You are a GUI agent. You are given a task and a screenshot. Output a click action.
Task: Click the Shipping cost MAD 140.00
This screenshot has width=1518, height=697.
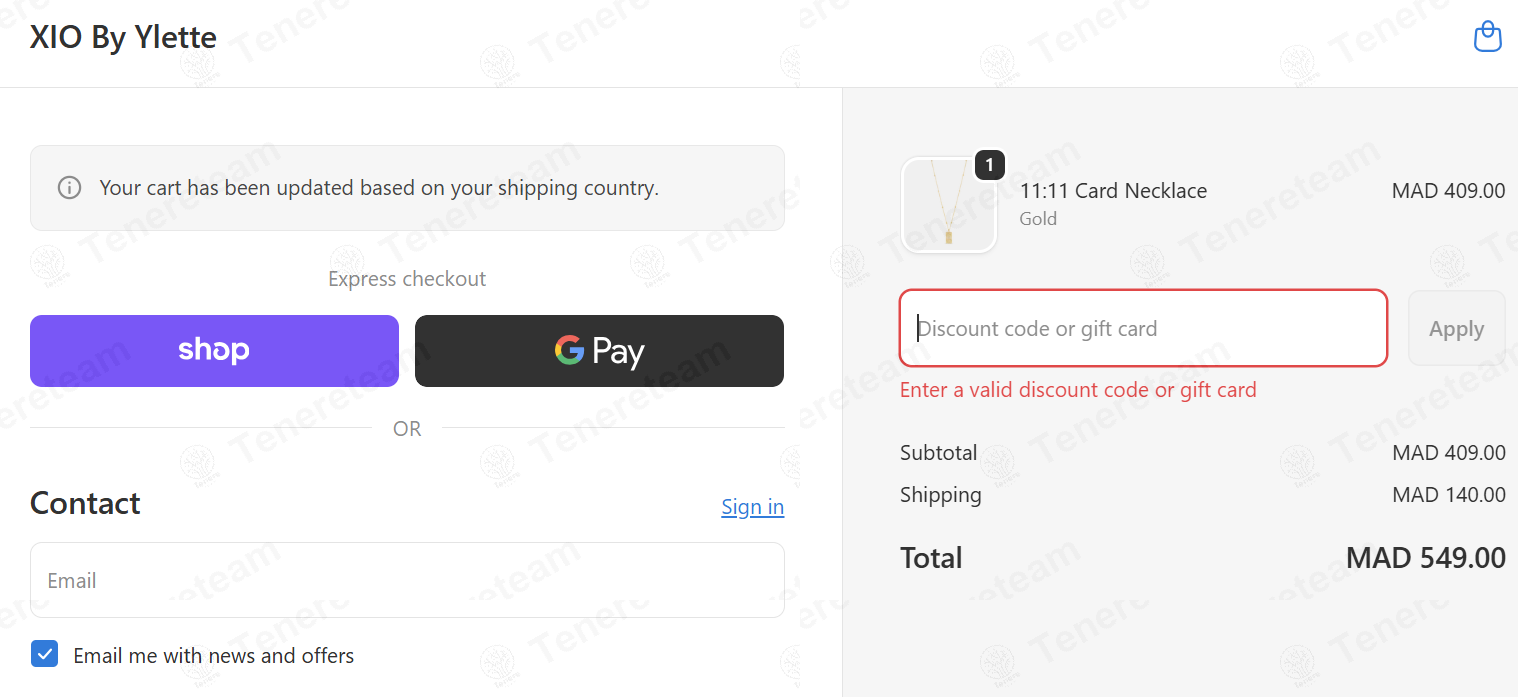tap(1448, 495)
